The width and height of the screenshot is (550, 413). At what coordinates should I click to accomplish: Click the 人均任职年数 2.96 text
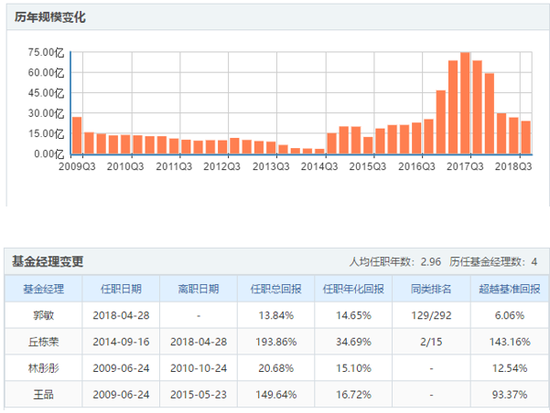395,262
